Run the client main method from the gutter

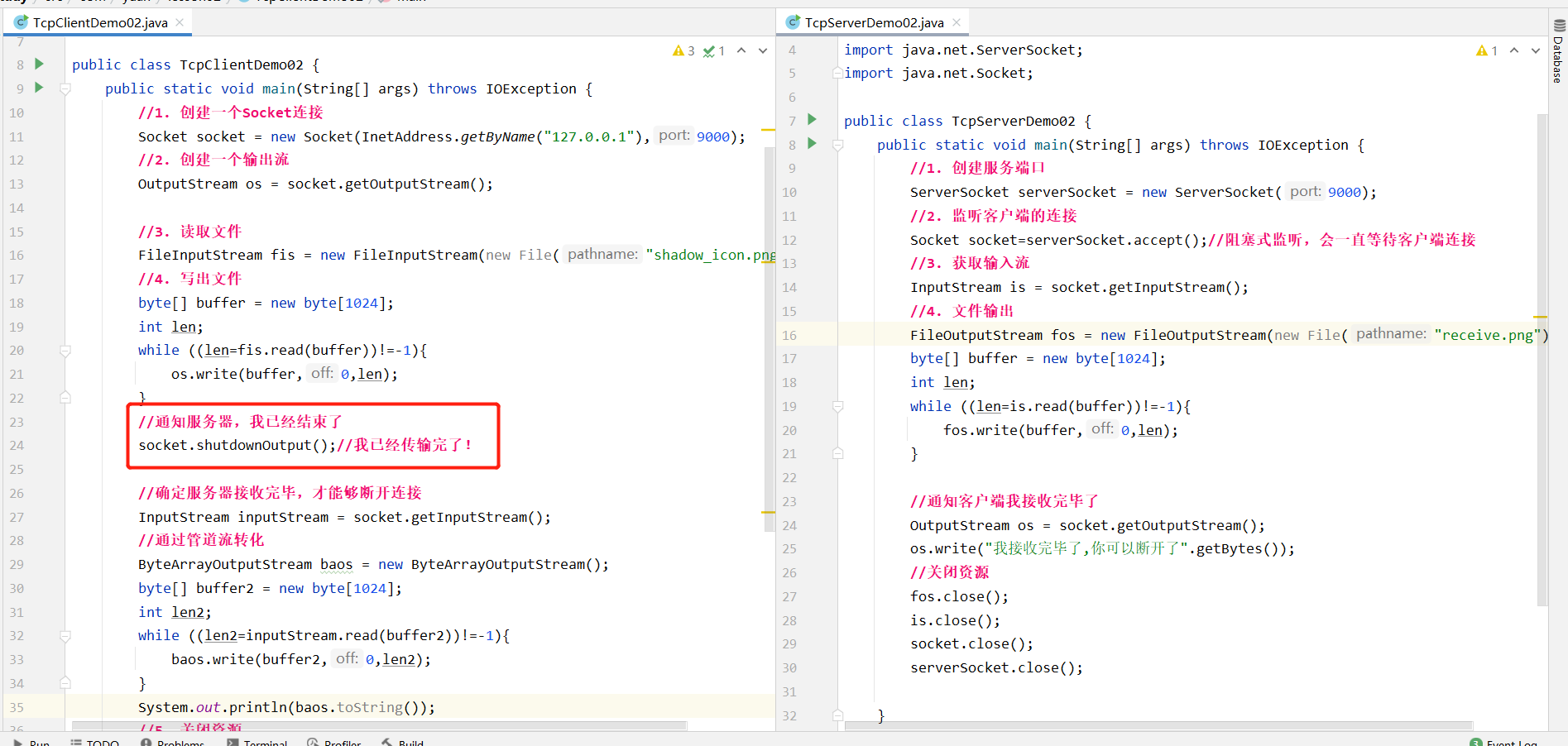coord(39,87)
